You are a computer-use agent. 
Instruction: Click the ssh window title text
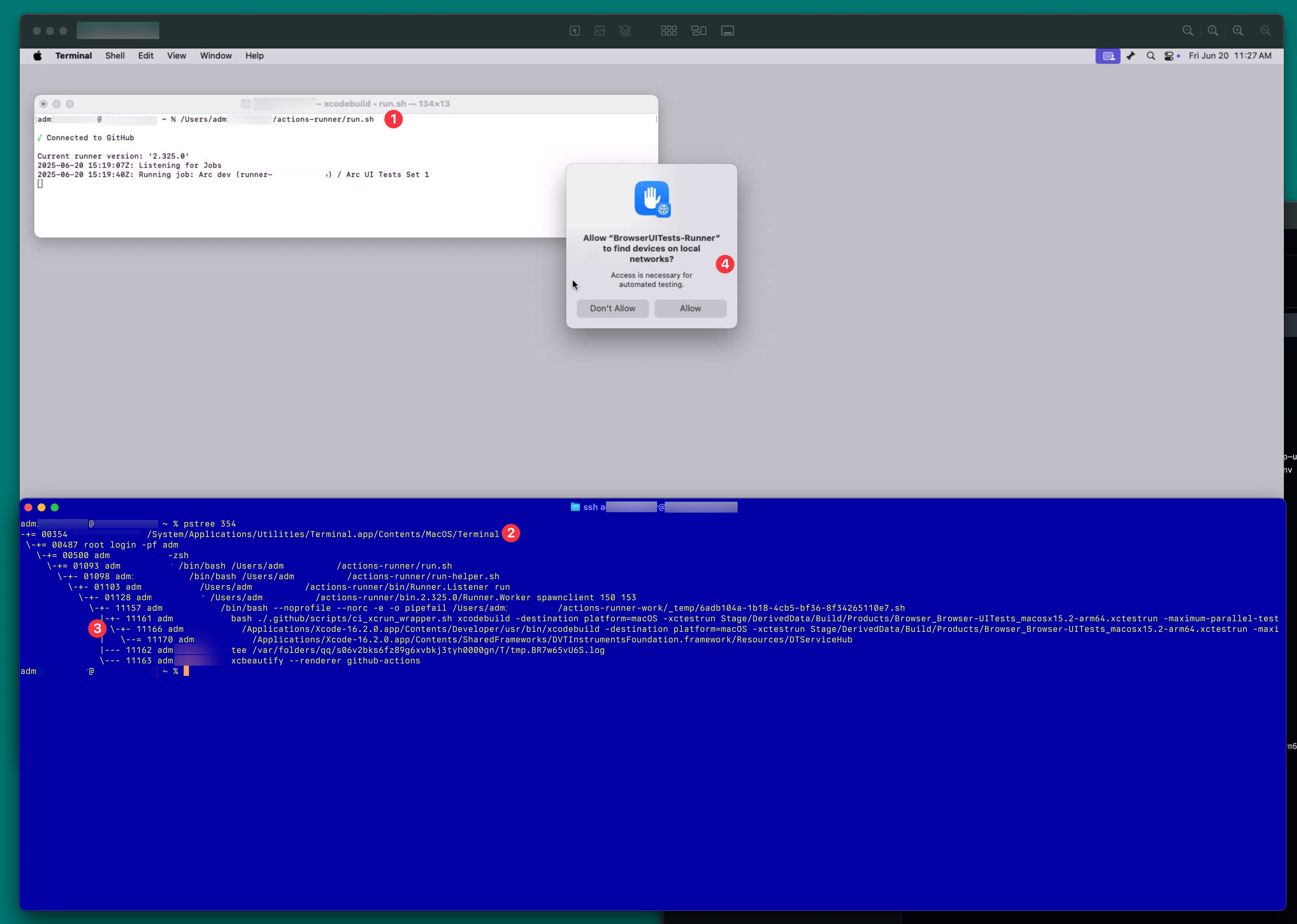660,507
